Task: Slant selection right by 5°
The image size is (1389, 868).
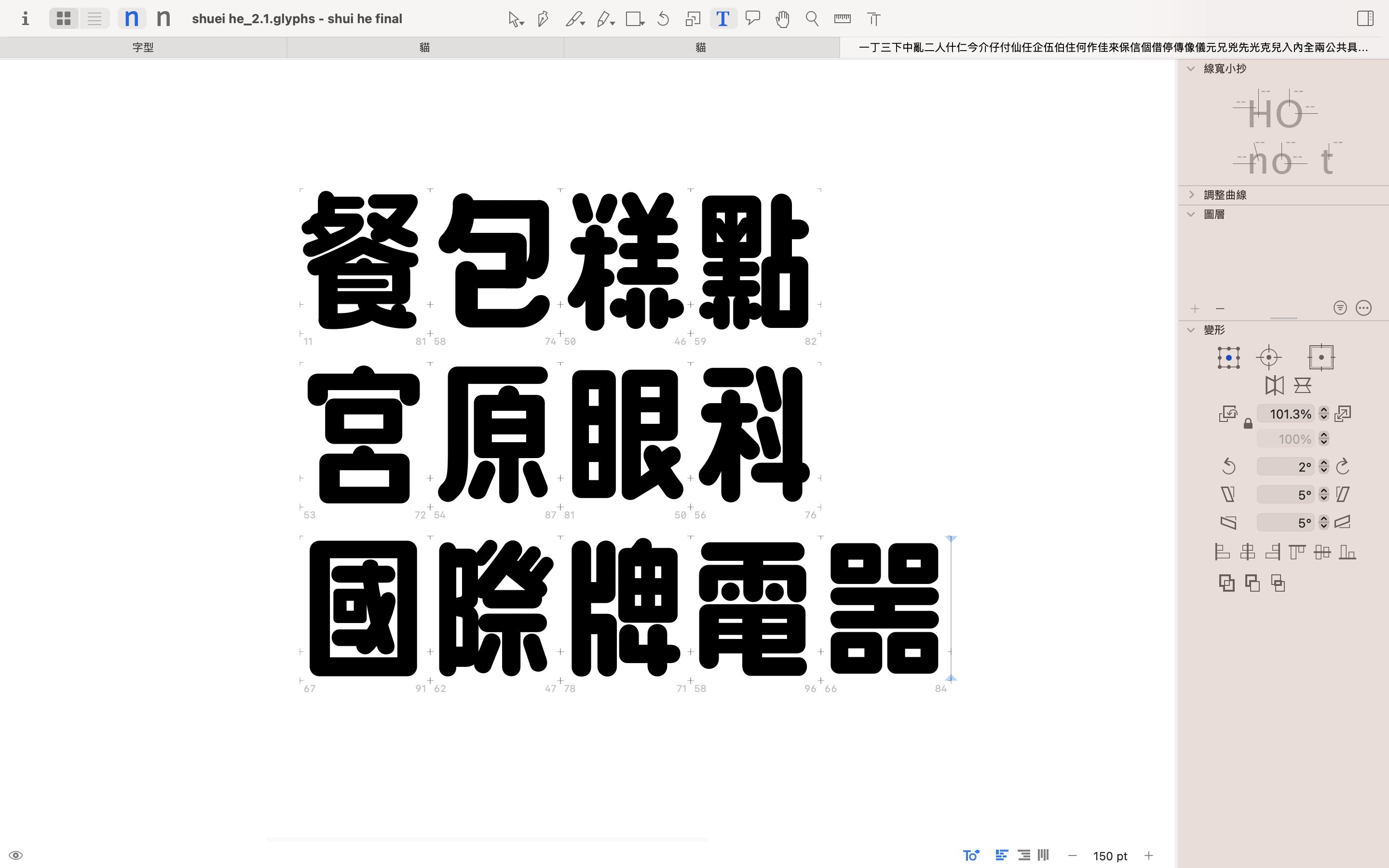Action: click(x=1343, y=494)
